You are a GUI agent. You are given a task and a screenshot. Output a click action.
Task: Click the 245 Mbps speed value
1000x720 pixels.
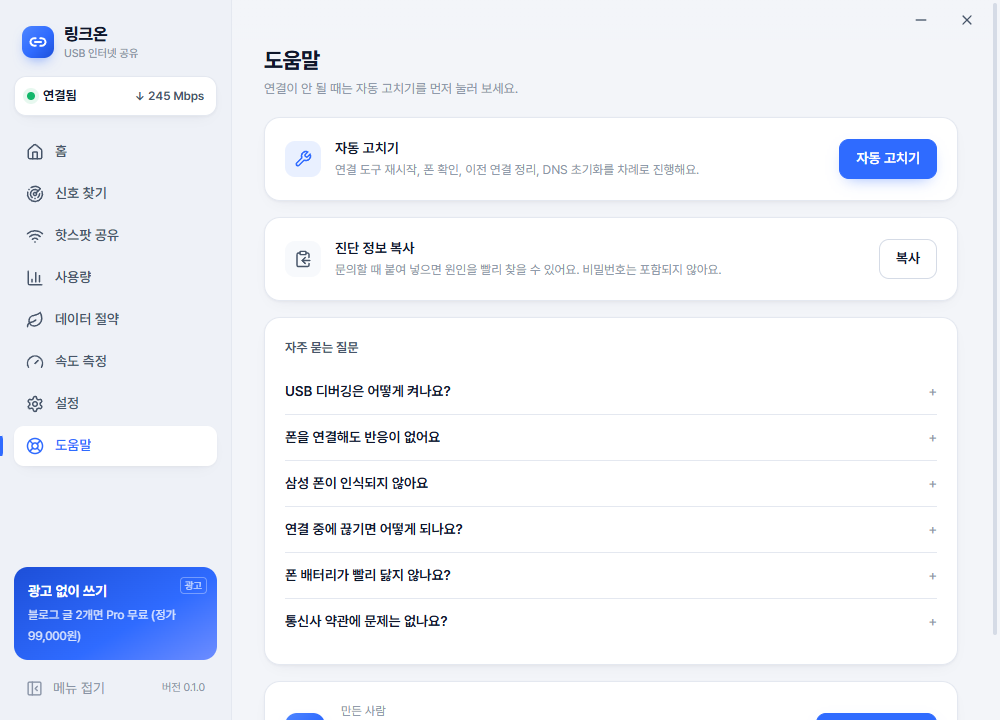[x=176, y=96]
